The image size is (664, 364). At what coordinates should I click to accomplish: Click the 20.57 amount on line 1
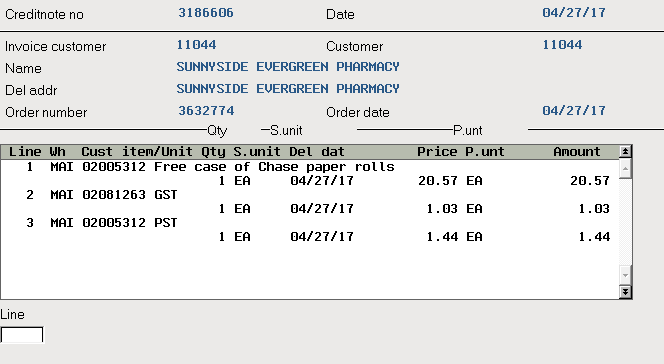pos(590,181)
